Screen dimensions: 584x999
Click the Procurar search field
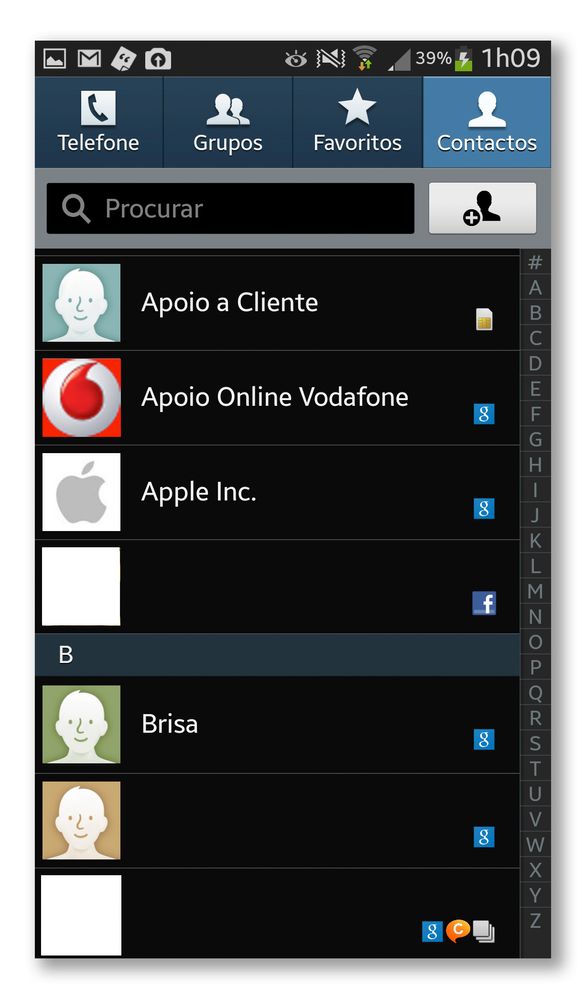[x=231, y=208]
